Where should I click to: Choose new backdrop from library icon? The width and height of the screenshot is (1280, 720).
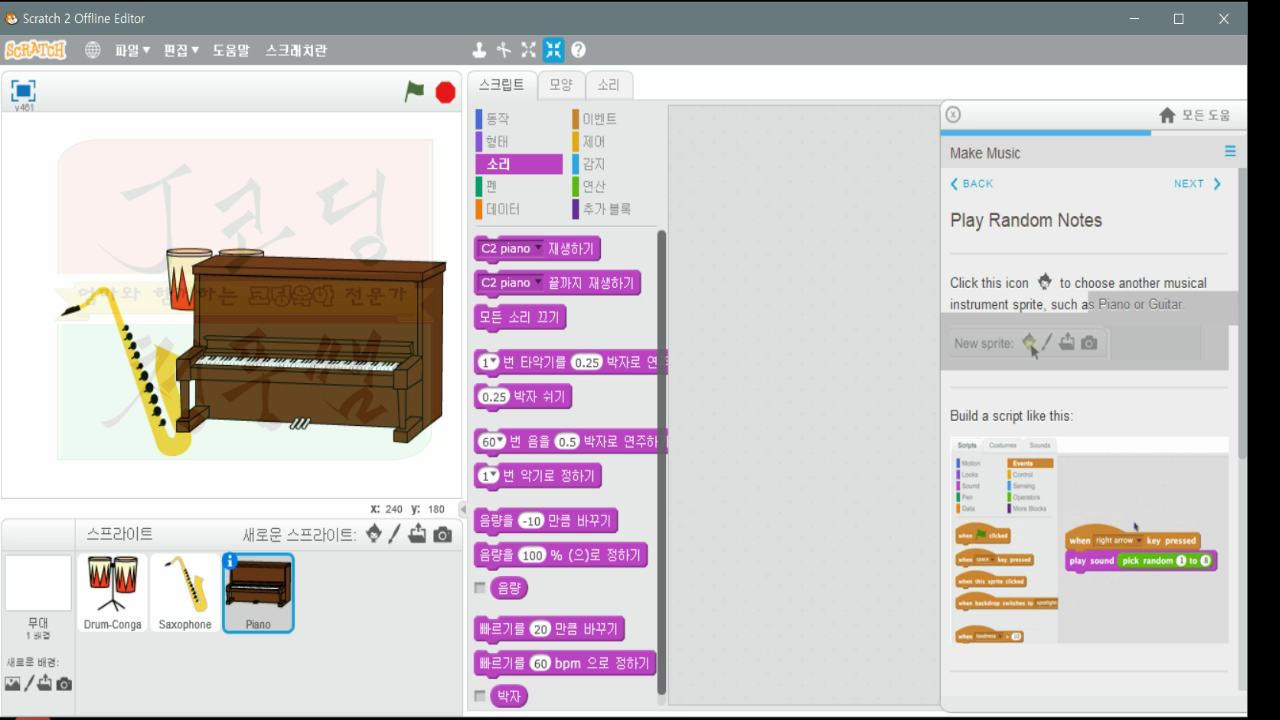point(13,684)
